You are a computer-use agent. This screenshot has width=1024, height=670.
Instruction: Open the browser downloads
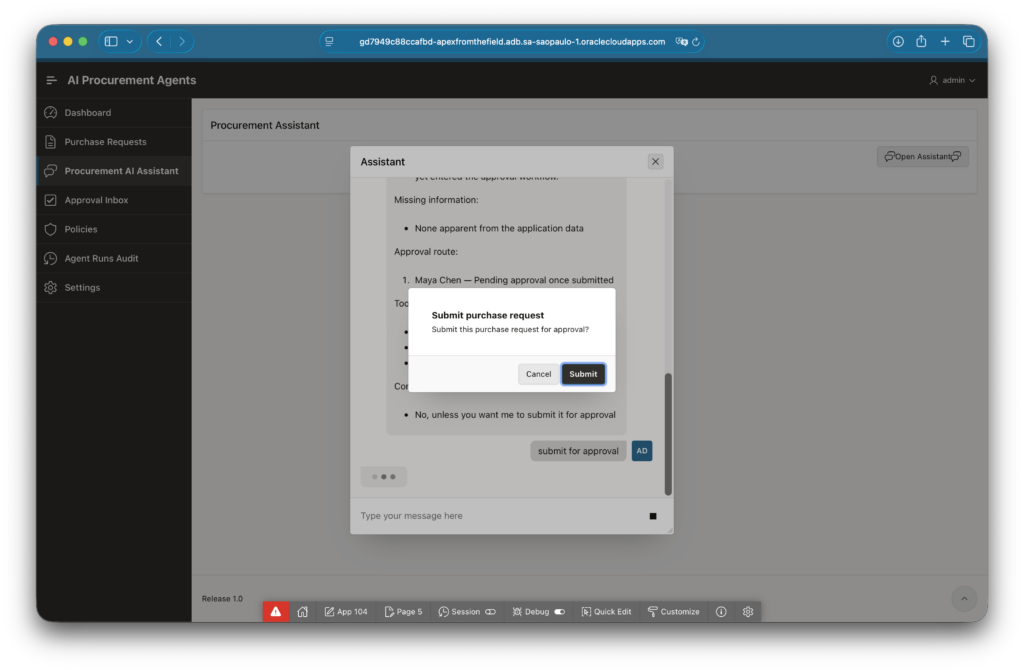tap(899, 41)
